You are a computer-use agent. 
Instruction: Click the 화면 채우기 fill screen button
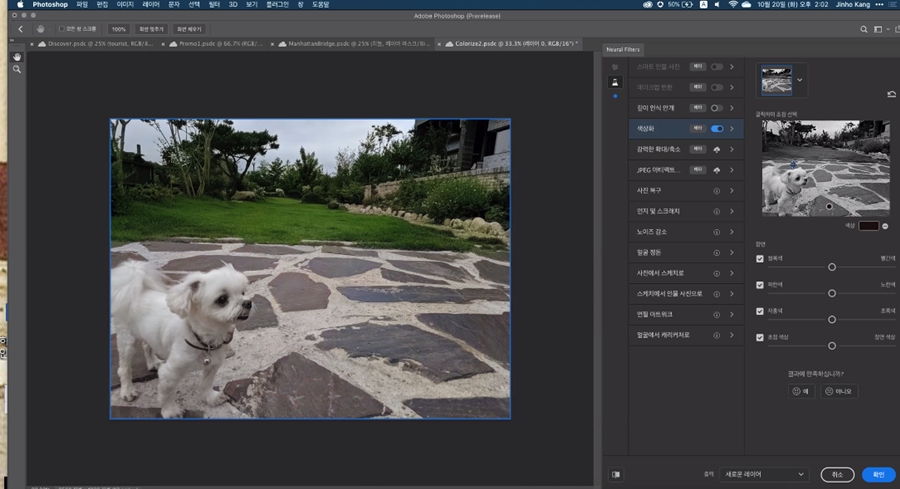point(189,29)
